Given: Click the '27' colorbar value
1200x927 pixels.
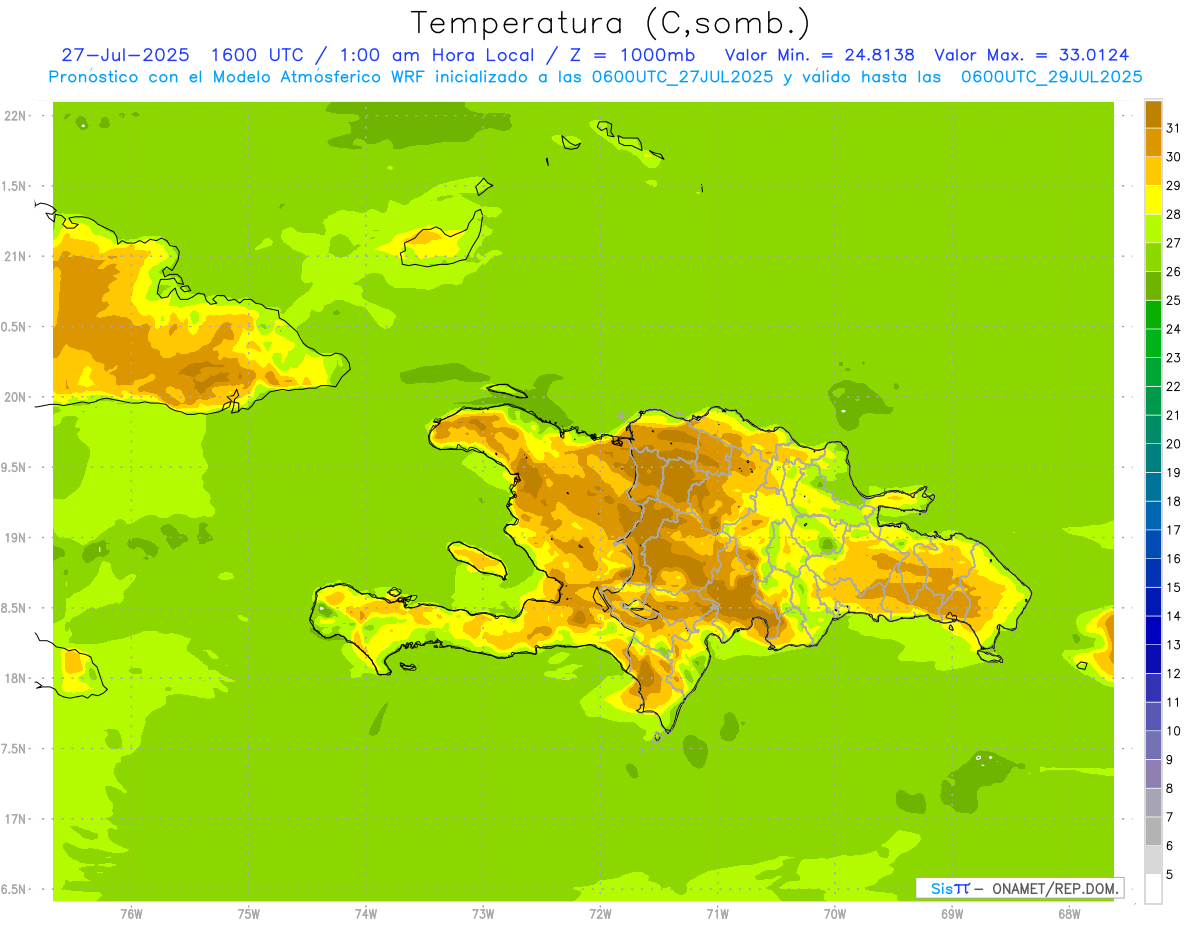Looking at the screenshot, I should pyautogui.click(x=1174, y=243).
